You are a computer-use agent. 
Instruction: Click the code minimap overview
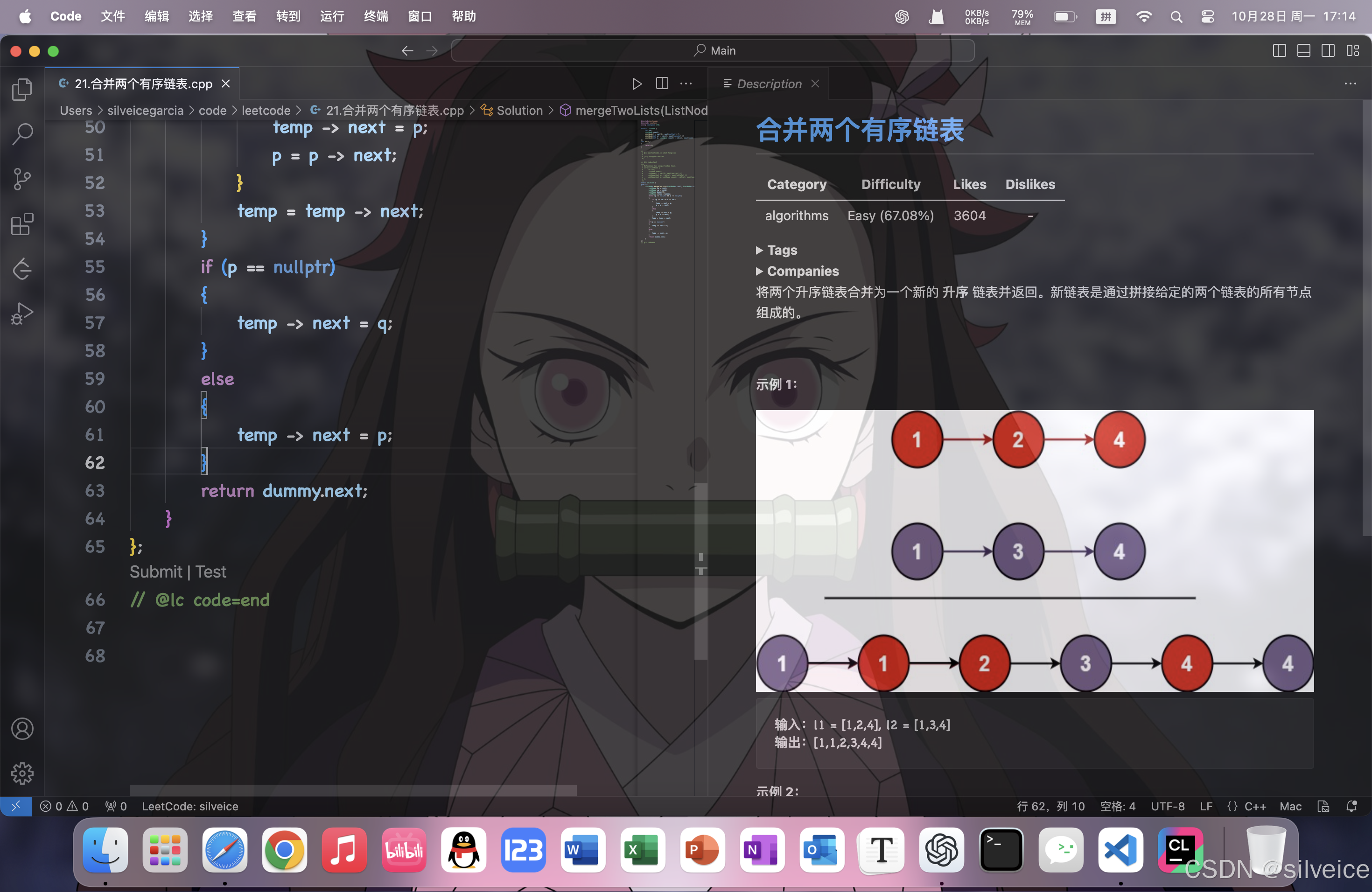tap(667, 181)
